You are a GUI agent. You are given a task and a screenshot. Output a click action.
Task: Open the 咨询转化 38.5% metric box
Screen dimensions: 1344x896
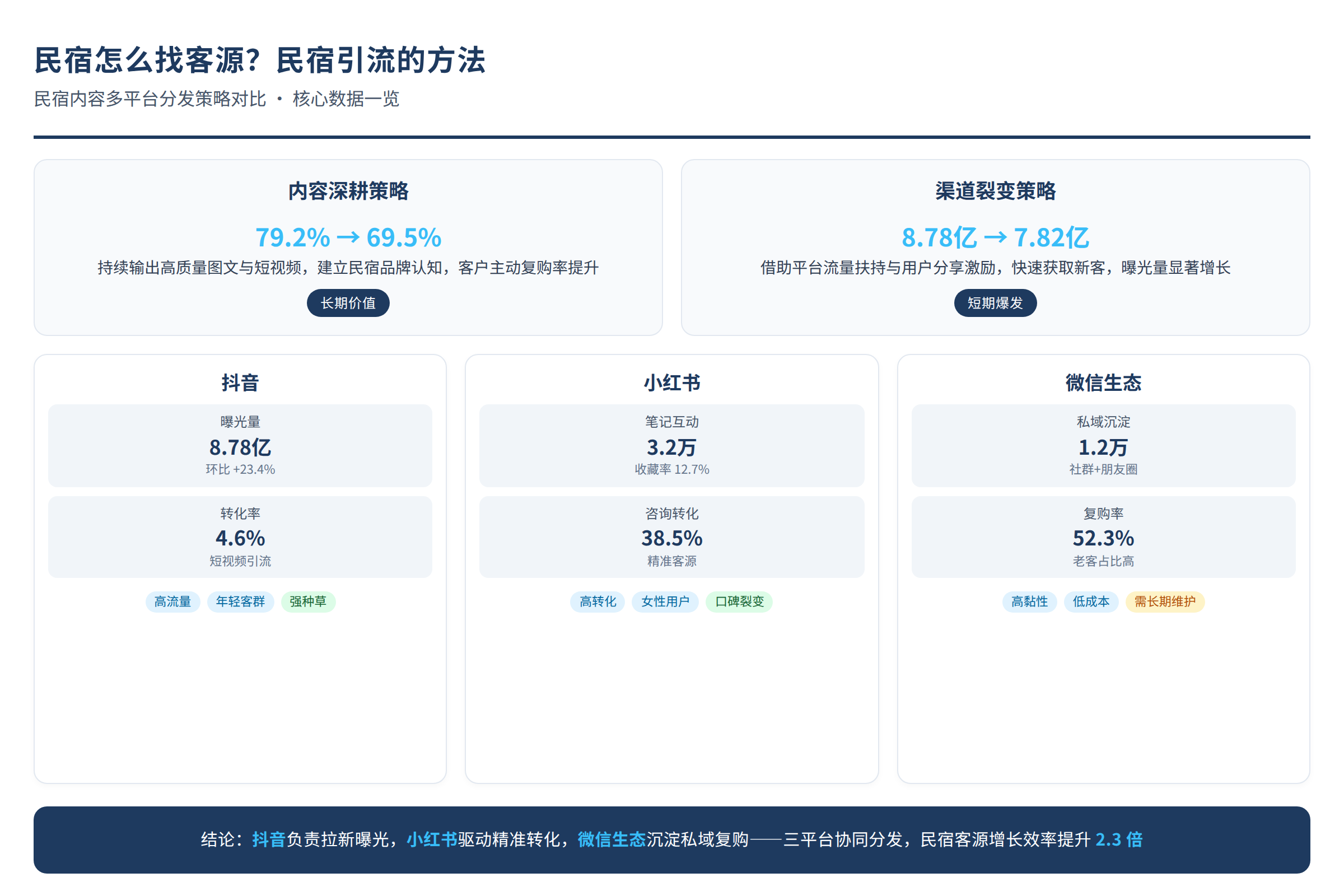point(672,537)
